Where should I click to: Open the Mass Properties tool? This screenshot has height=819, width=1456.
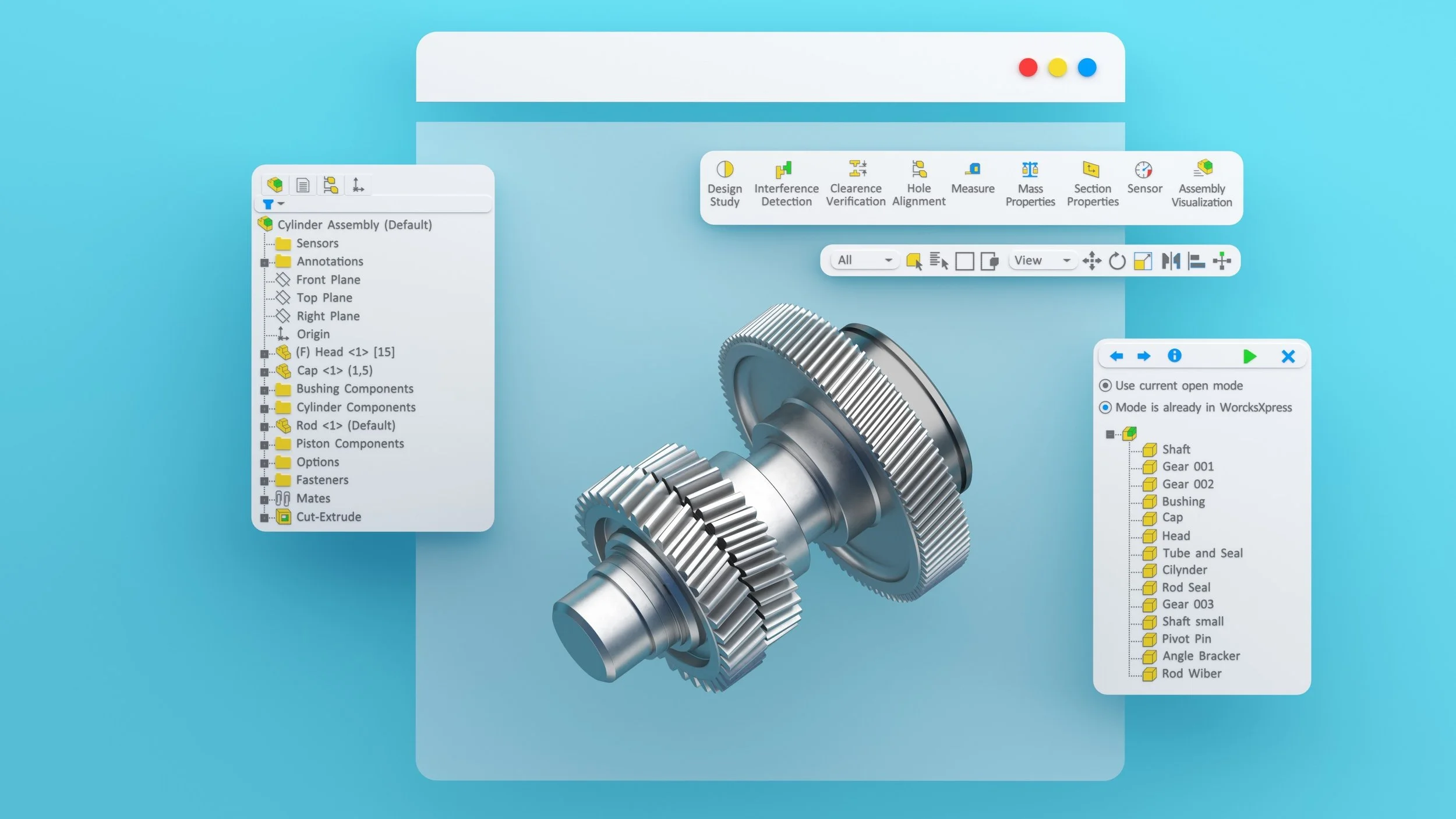(1030, 170)
